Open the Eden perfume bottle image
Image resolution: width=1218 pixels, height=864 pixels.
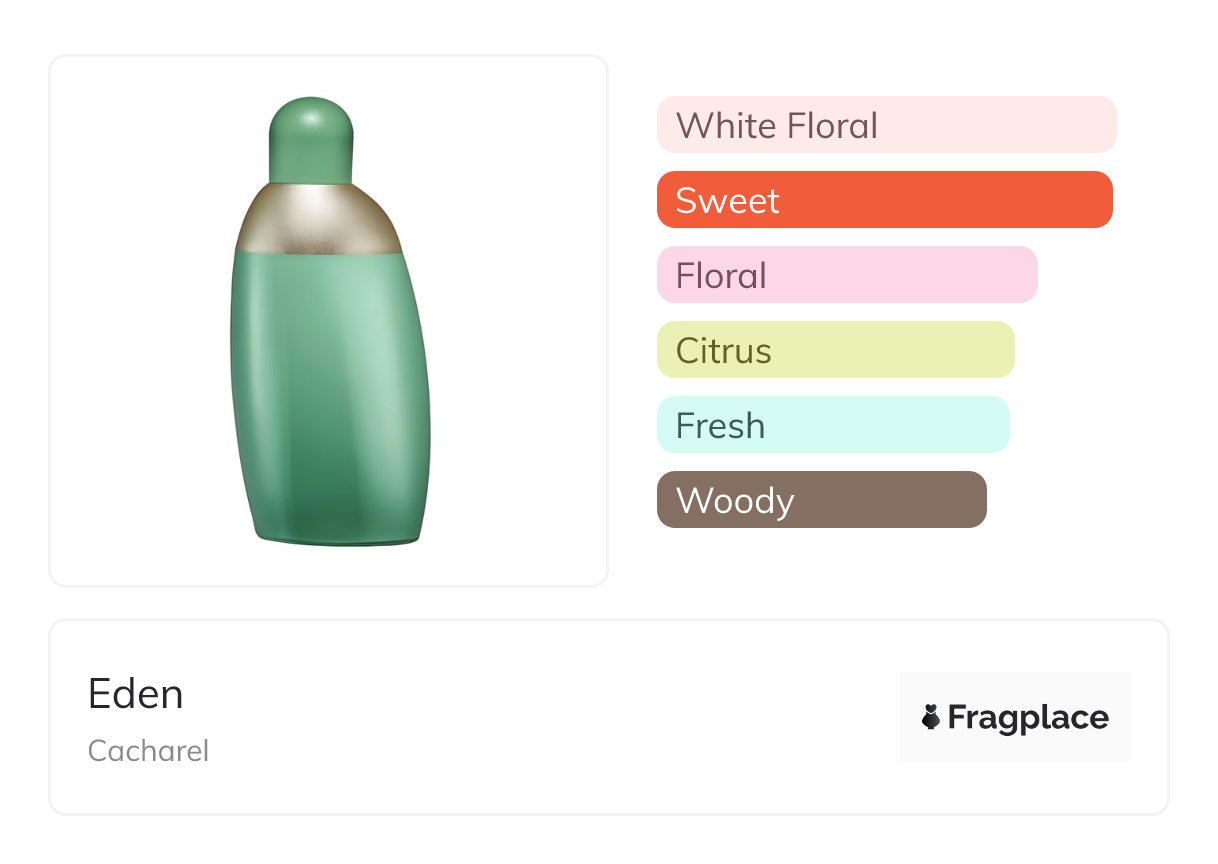pyautogui.click(x=329, y=321)
